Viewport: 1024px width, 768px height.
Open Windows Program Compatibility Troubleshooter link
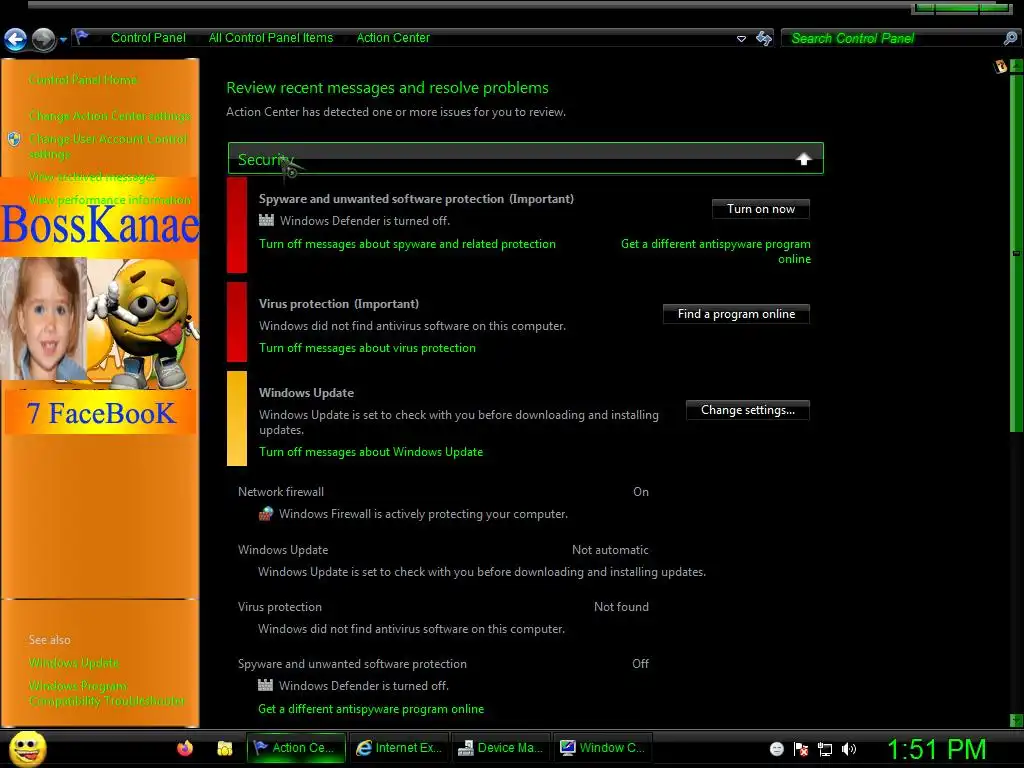106,694
